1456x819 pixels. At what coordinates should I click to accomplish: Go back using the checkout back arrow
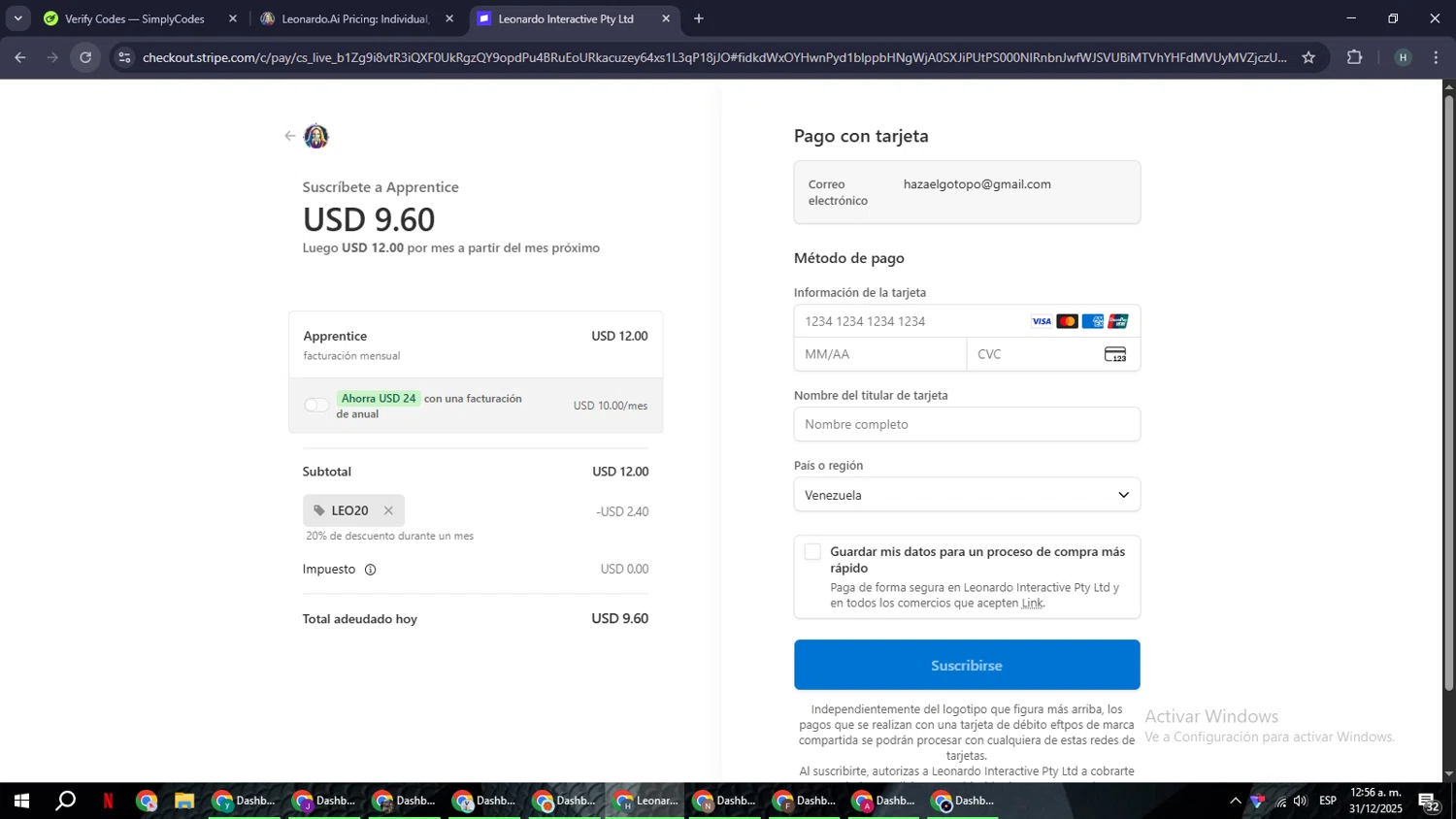tap(289, 136)
